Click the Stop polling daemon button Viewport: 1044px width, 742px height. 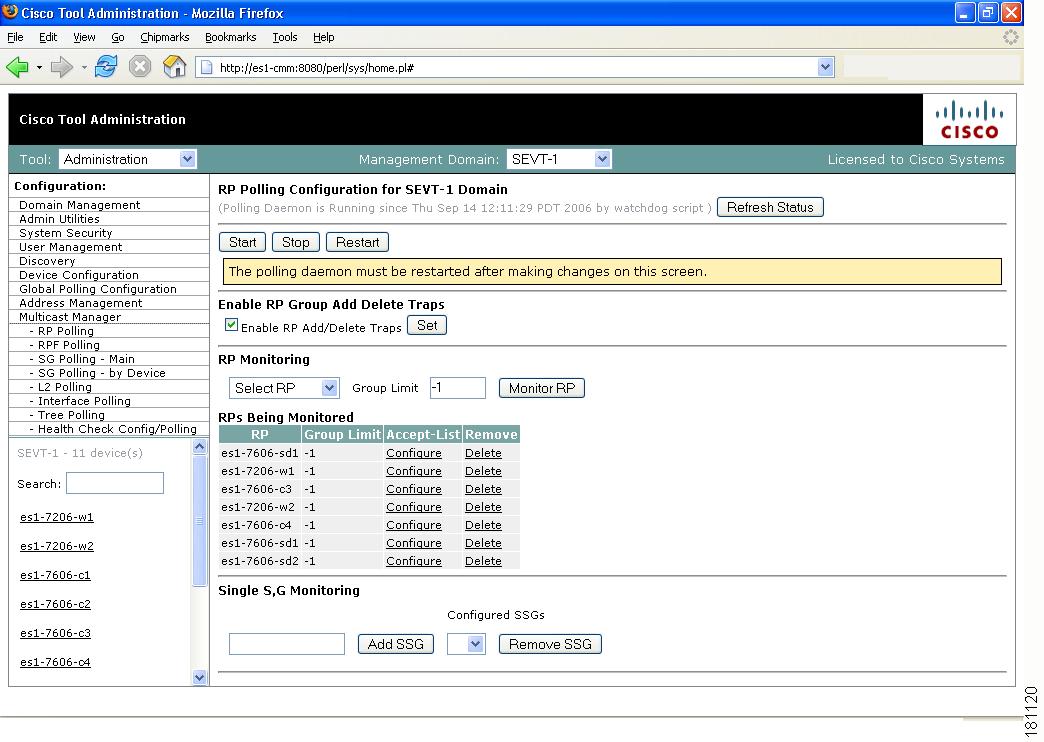click(x=296, y=242)
